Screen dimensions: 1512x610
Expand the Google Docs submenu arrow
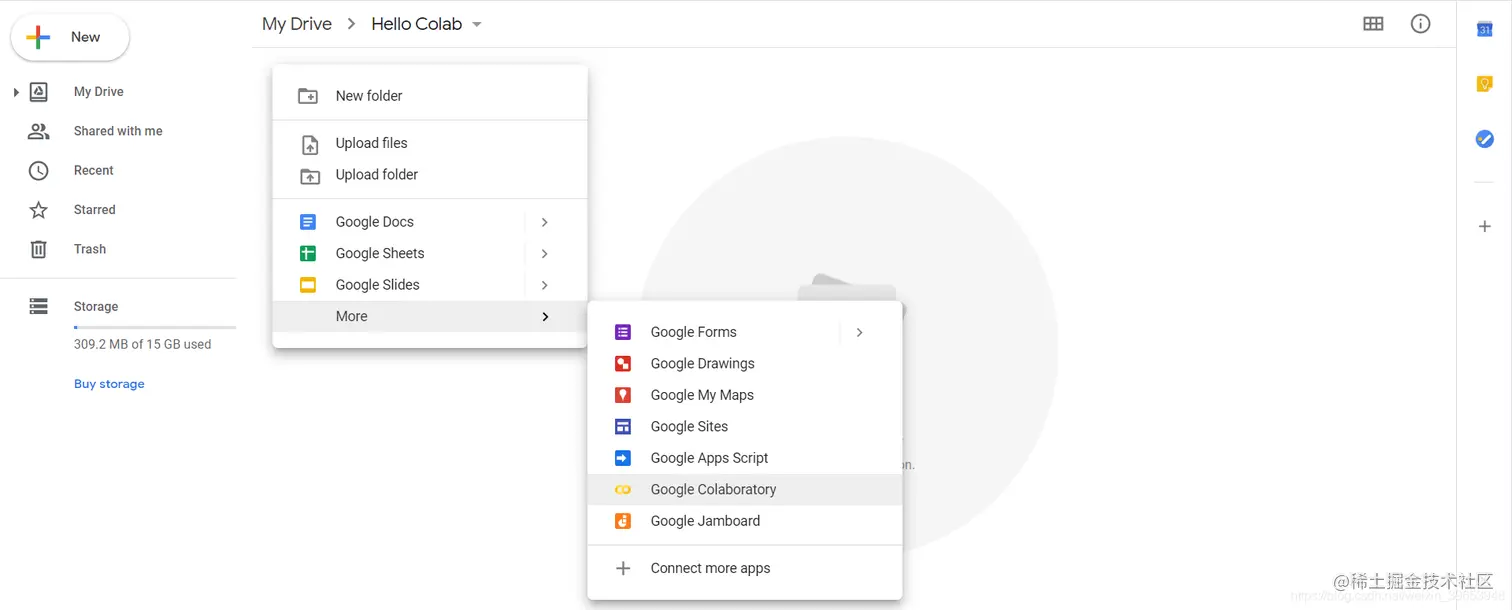(x=544, y=222)
